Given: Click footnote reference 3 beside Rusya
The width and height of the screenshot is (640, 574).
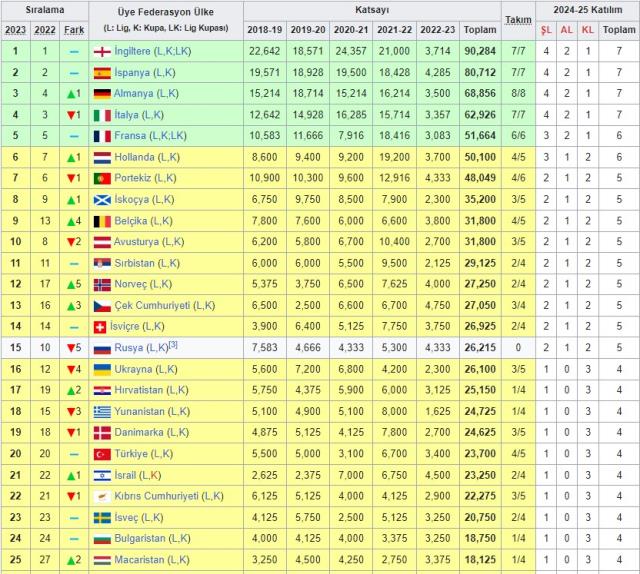Looking at the screenshot, I should coord(173,344).
